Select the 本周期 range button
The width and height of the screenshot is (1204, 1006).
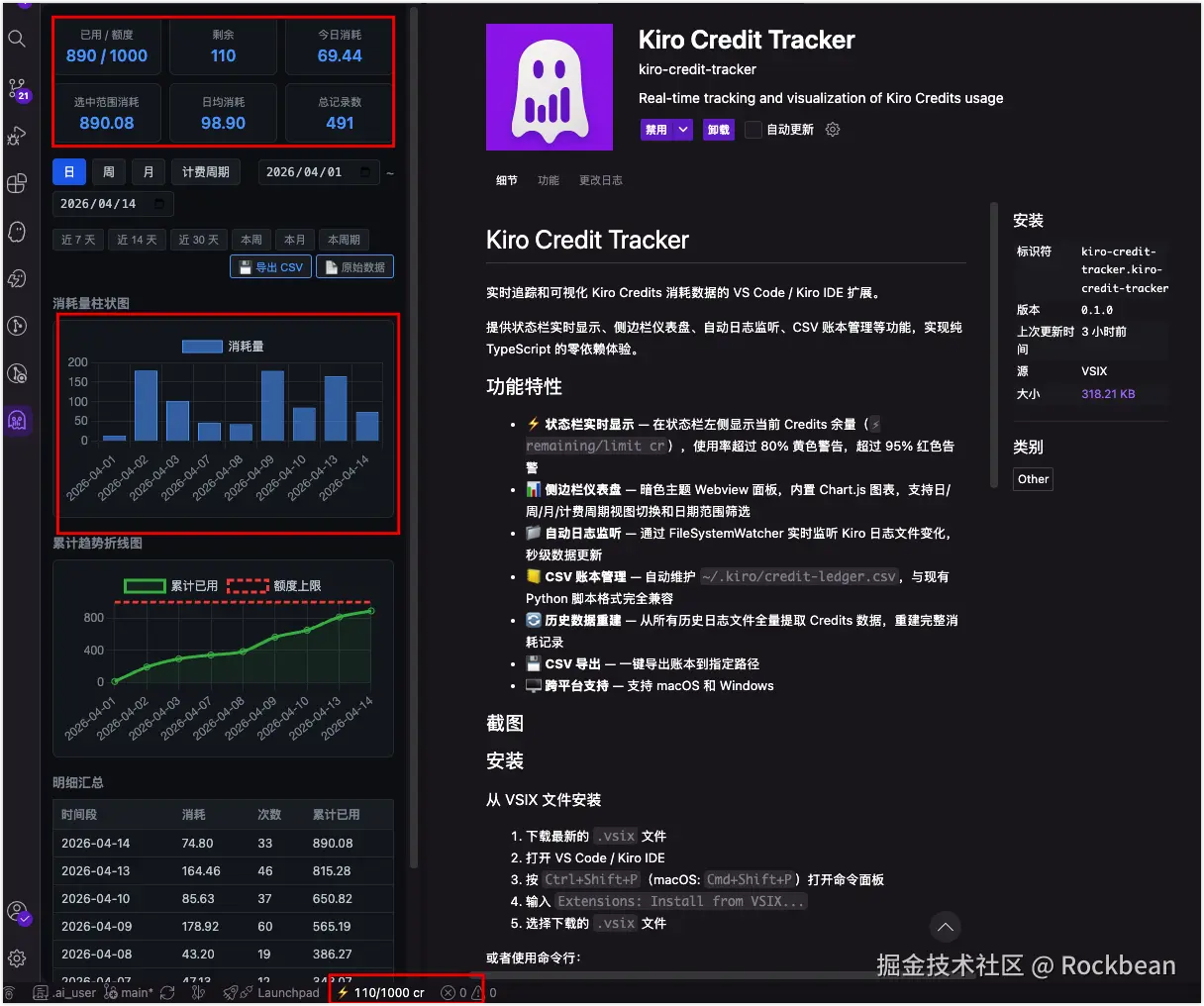tap(345, 240)
